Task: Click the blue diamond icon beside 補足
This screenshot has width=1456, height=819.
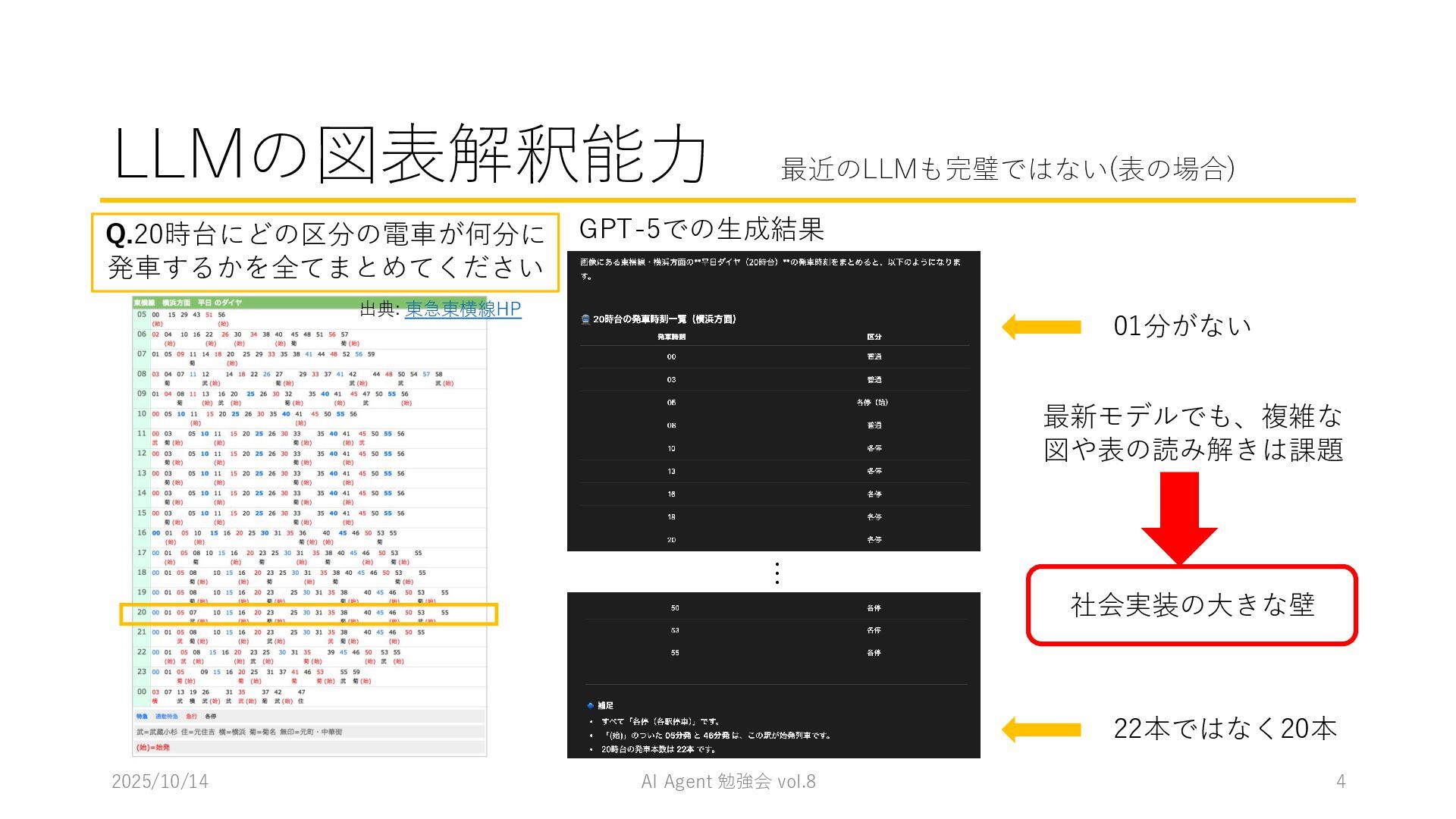Action: pos(591,705)
